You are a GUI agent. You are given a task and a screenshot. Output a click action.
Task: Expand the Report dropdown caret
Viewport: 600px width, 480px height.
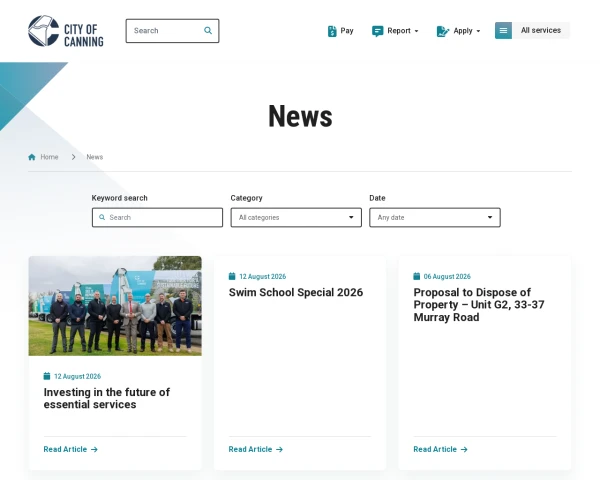click(x=416, y=31)
